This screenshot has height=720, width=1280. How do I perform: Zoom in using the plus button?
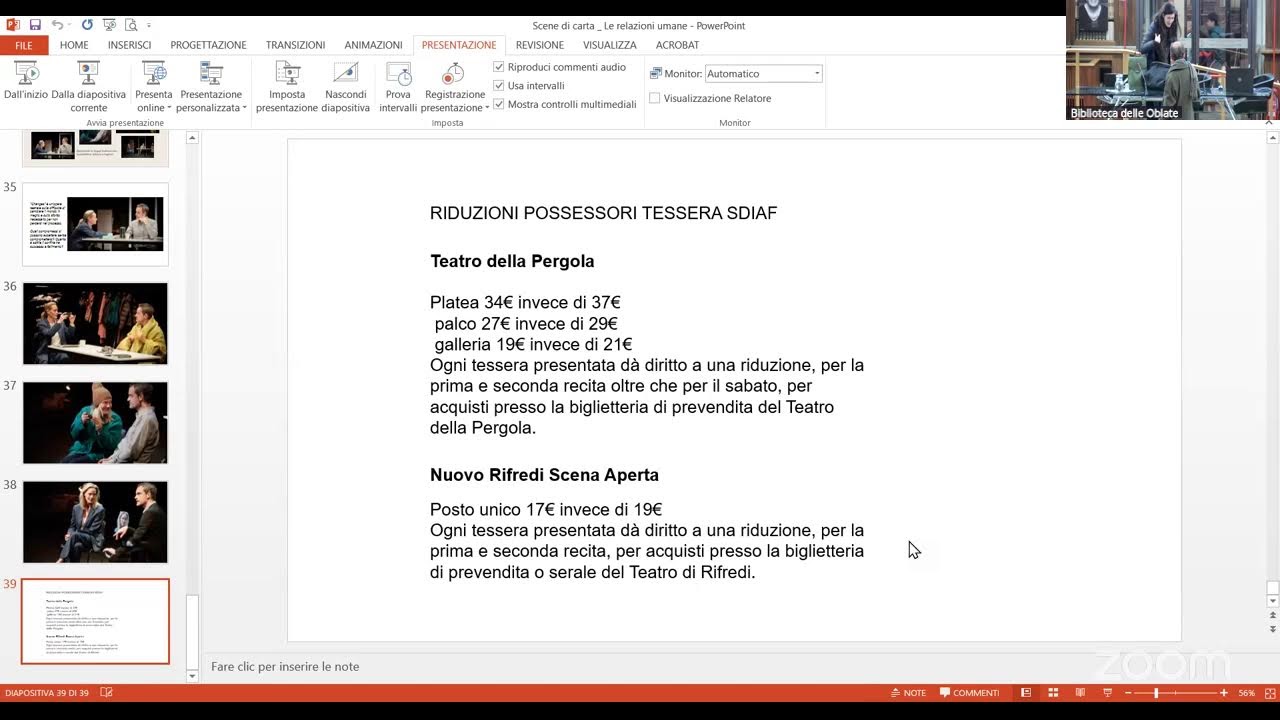[x=1224, y=693]
